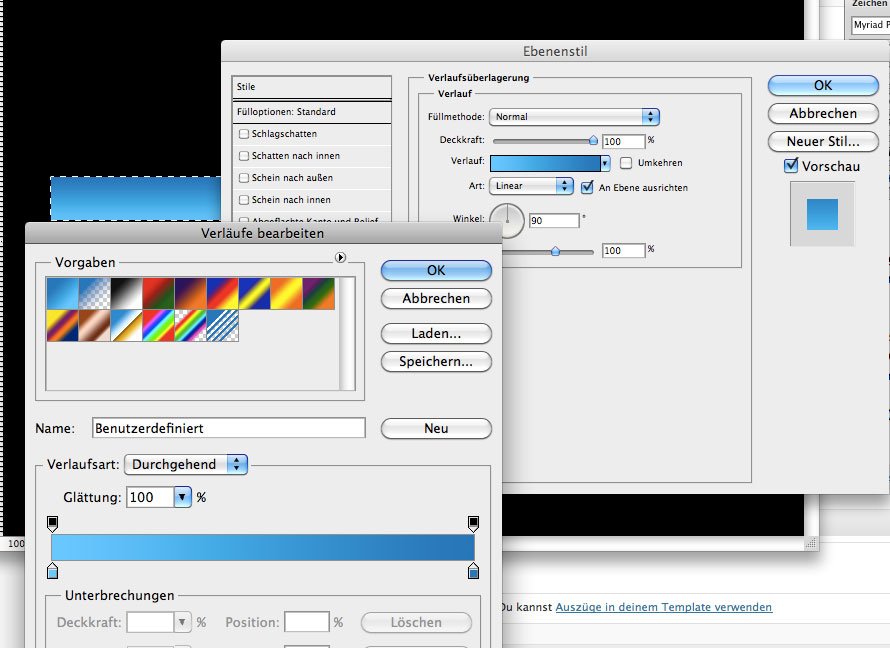Open the Auszüge in deinem Template verwenden link

click(x=664, y=607)
